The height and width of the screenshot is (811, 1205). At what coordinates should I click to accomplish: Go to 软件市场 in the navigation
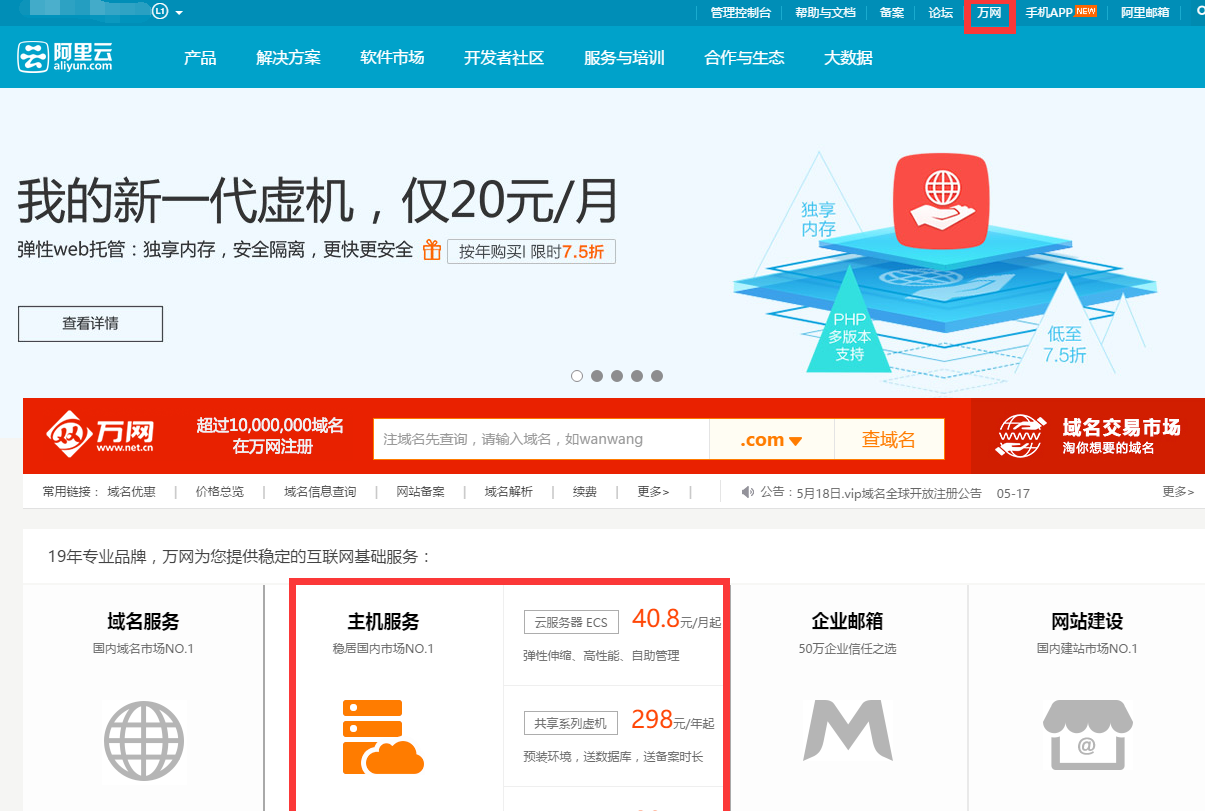point(392,58)
